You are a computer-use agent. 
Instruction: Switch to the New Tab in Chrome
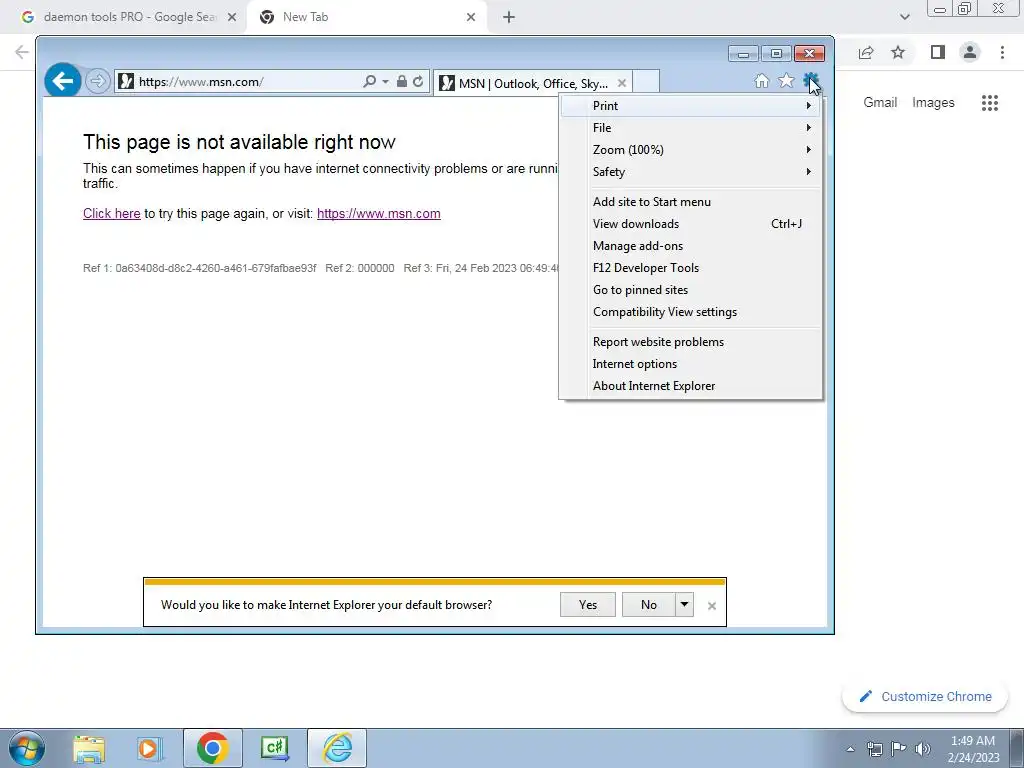point(366,17)
